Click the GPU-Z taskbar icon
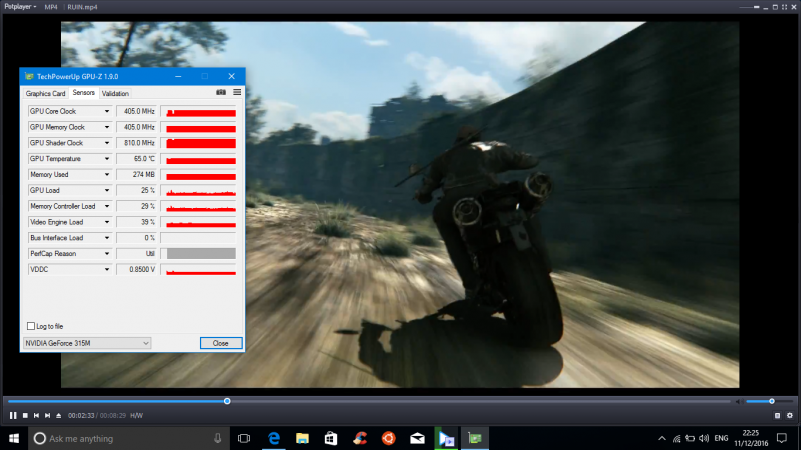The width and height of the screenshot is (801, 450). pos(475,438)
